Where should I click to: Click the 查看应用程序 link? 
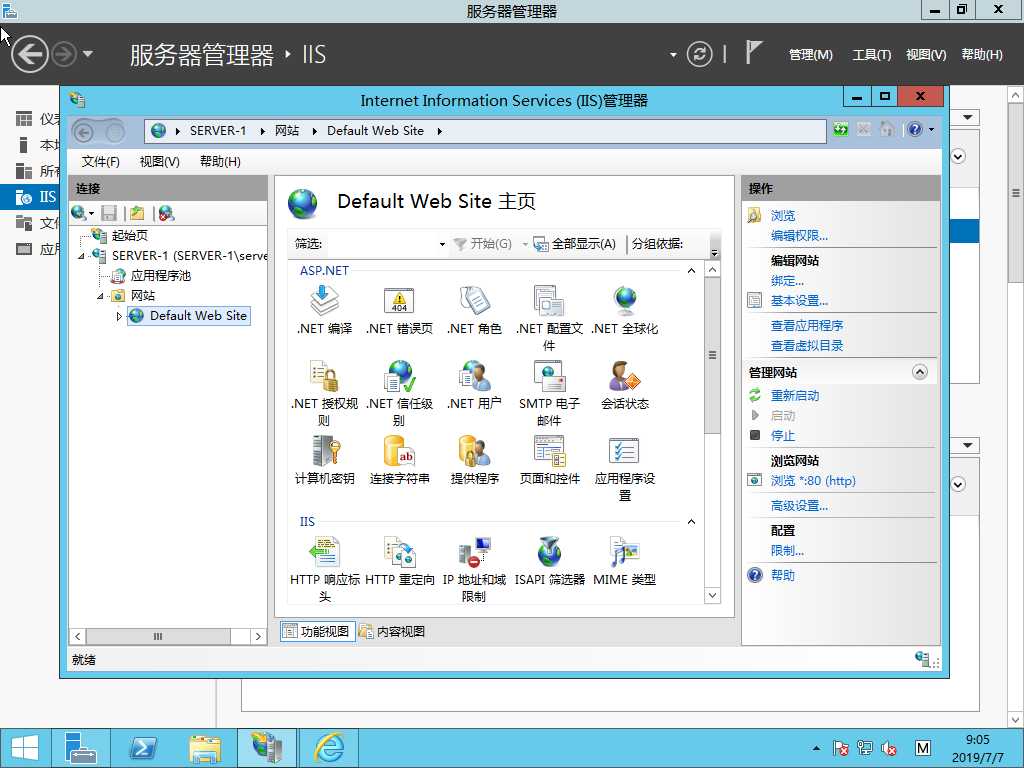[x=807, y=326]
